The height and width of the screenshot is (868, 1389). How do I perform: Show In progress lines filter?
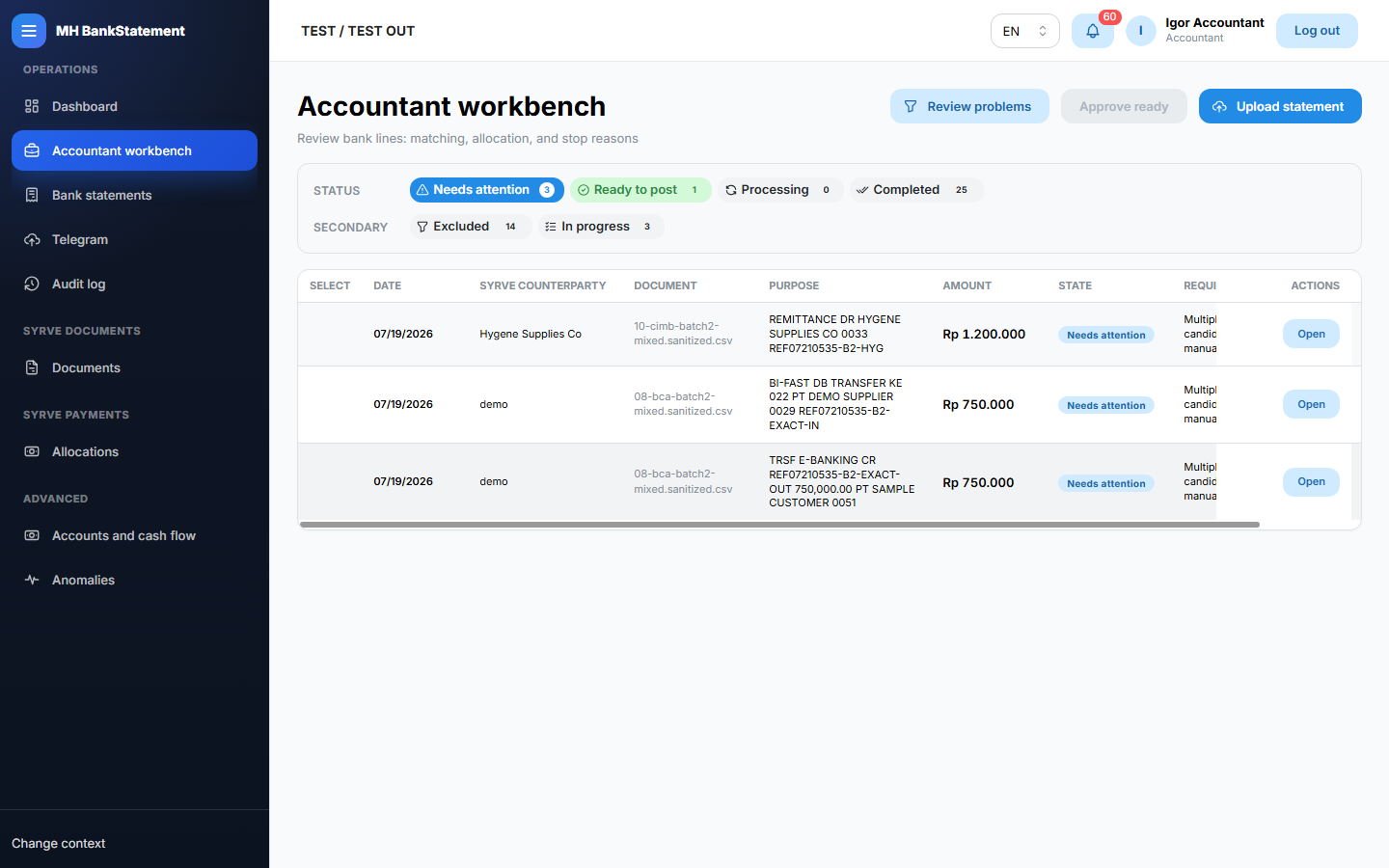coord(601,227)
